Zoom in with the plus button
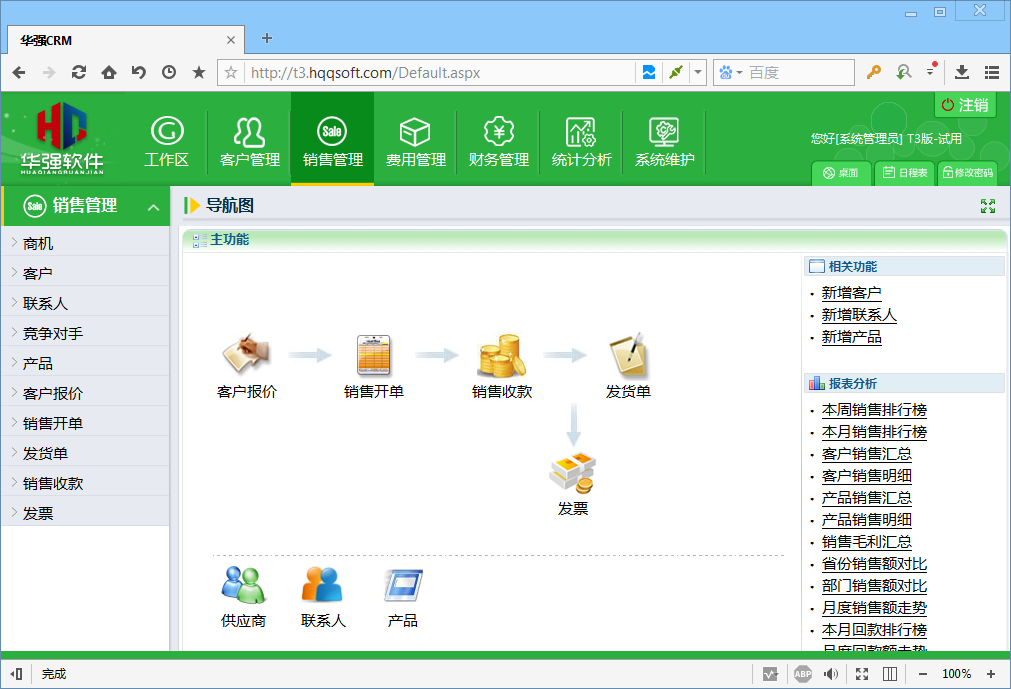This screenshot has height=689, width=1011. pos(991,674)
